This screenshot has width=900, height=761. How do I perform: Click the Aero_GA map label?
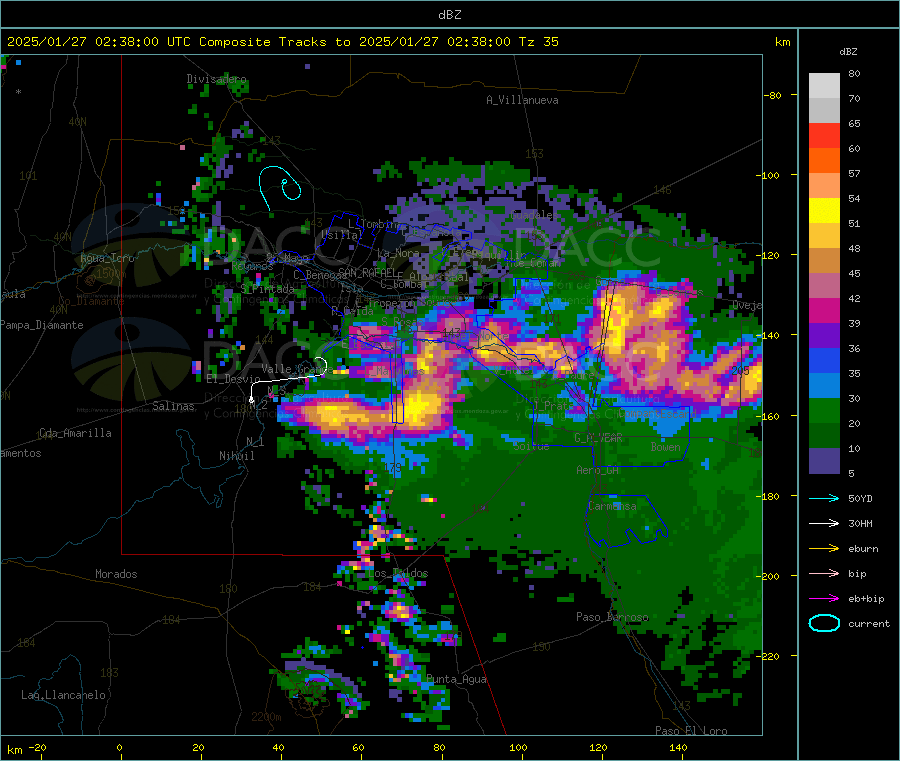(x=598, y=470)
